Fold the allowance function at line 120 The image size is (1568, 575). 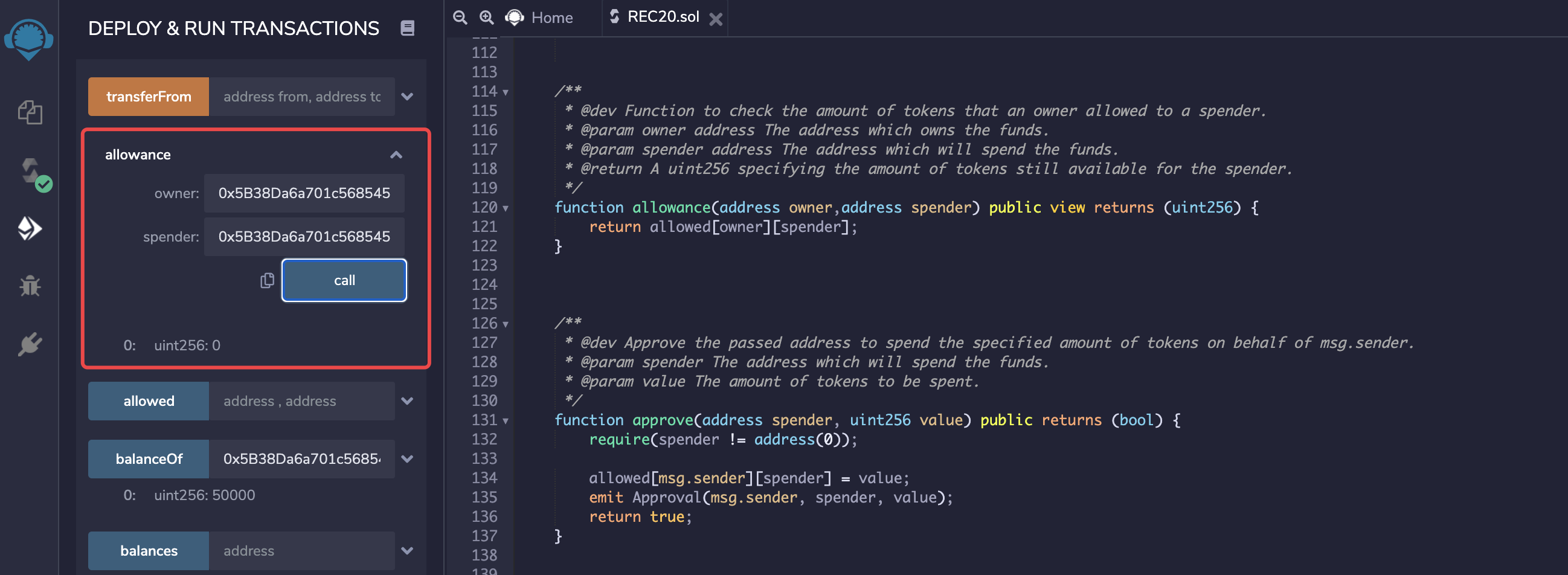(x=505, y=209)
